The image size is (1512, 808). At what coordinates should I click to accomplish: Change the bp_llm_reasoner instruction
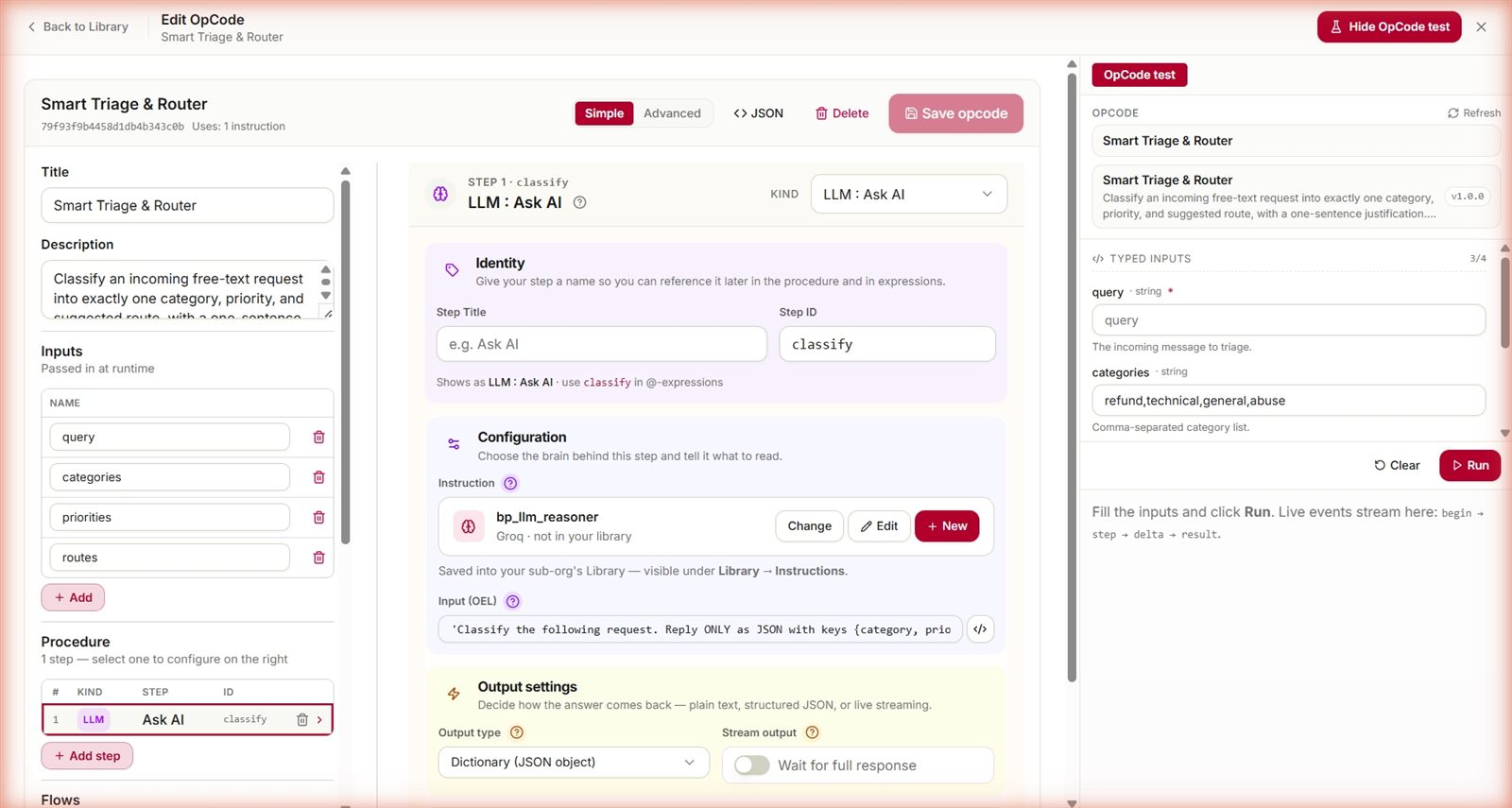(x=809, y=526)
